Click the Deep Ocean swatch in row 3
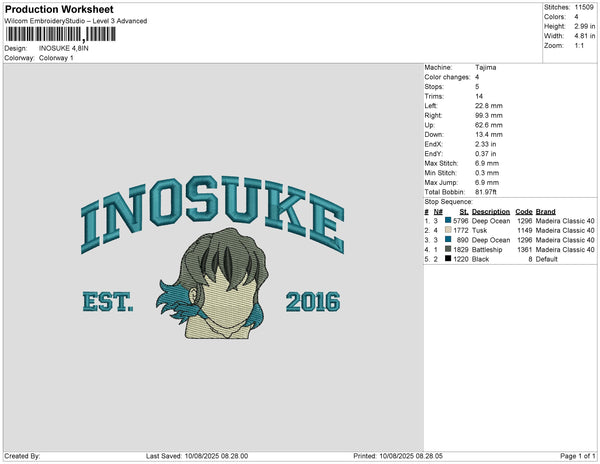Image resolution: width=600 pixels, height=464 pixels. pos(448,239)
